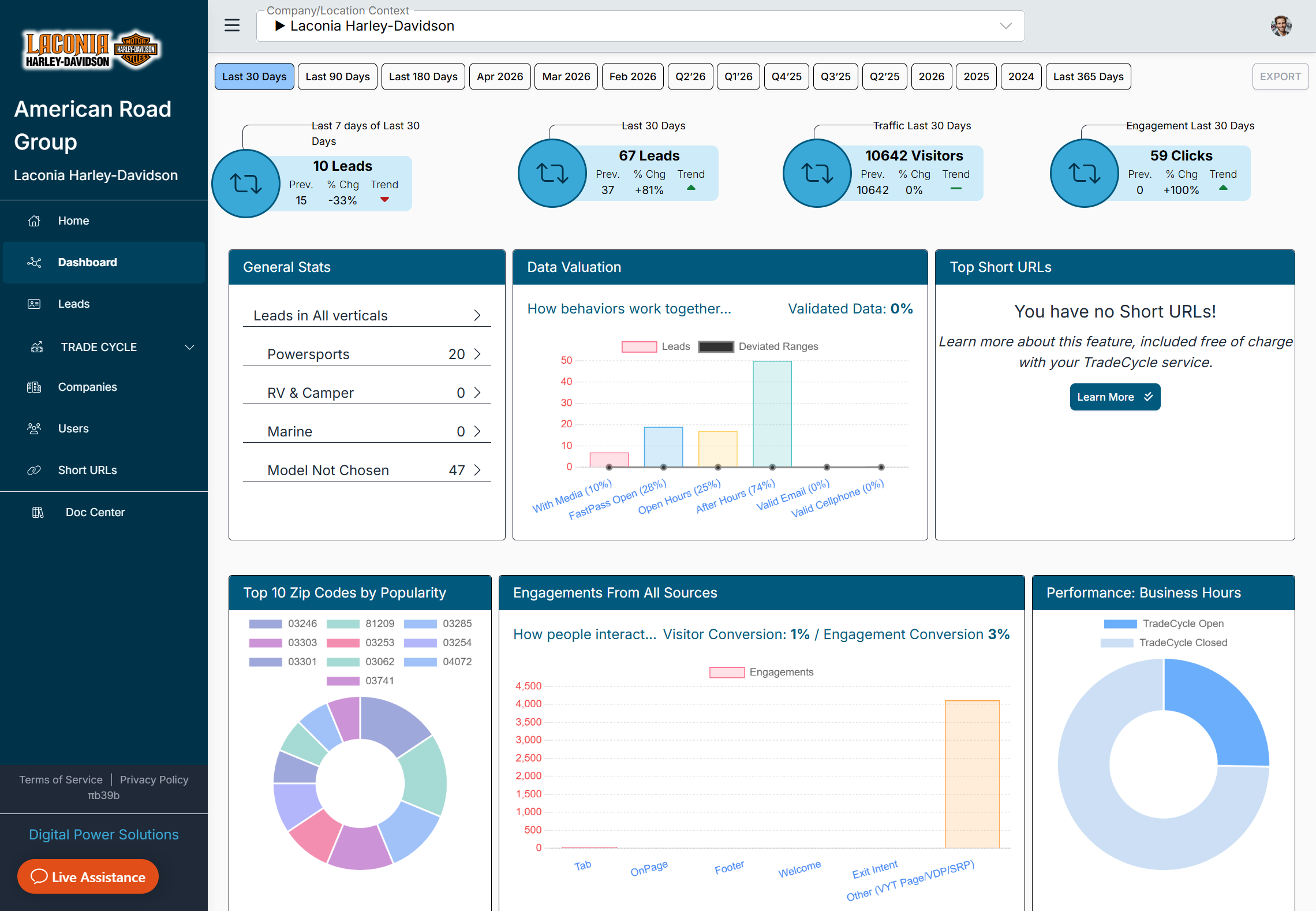Click the 03253 zip code color swatch
This screenshot has height=911, width=1316.
pos(343,643)
